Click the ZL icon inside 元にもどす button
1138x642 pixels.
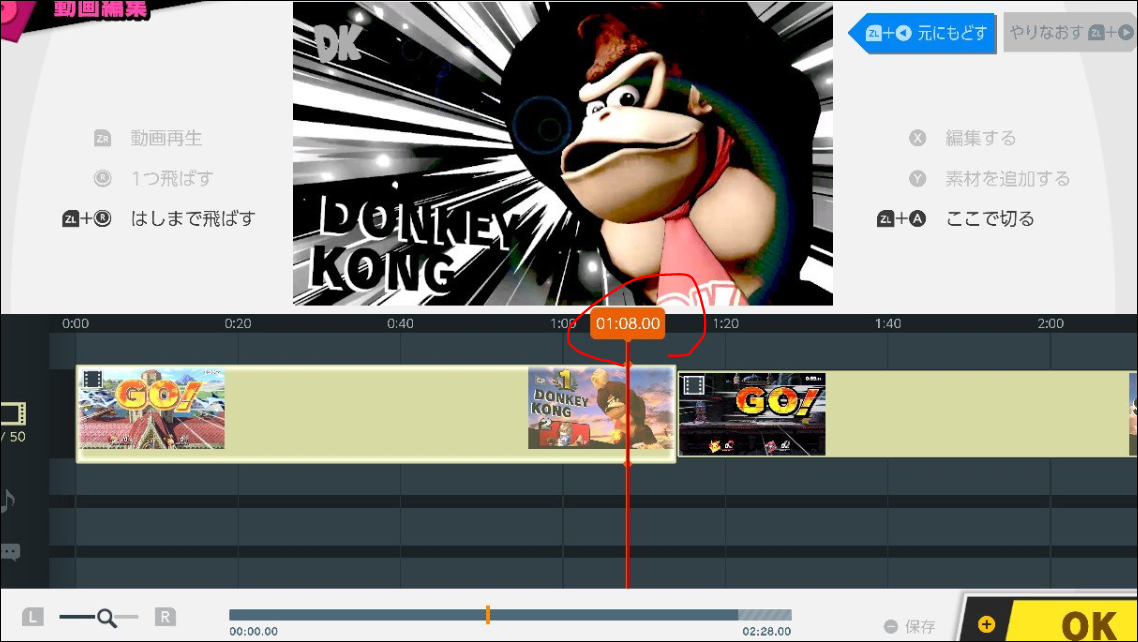pyautogui.click(x=874, y=33)
